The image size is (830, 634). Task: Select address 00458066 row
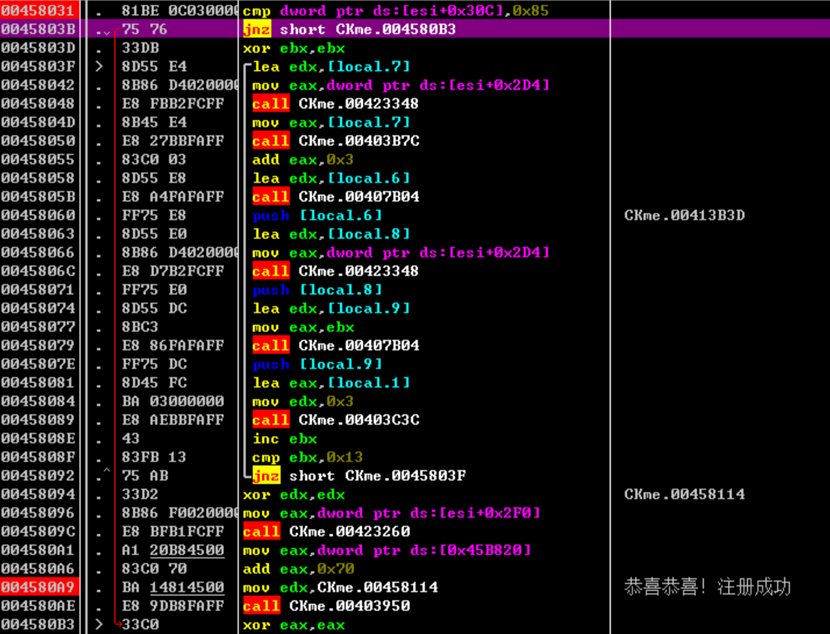pos(38,252)
